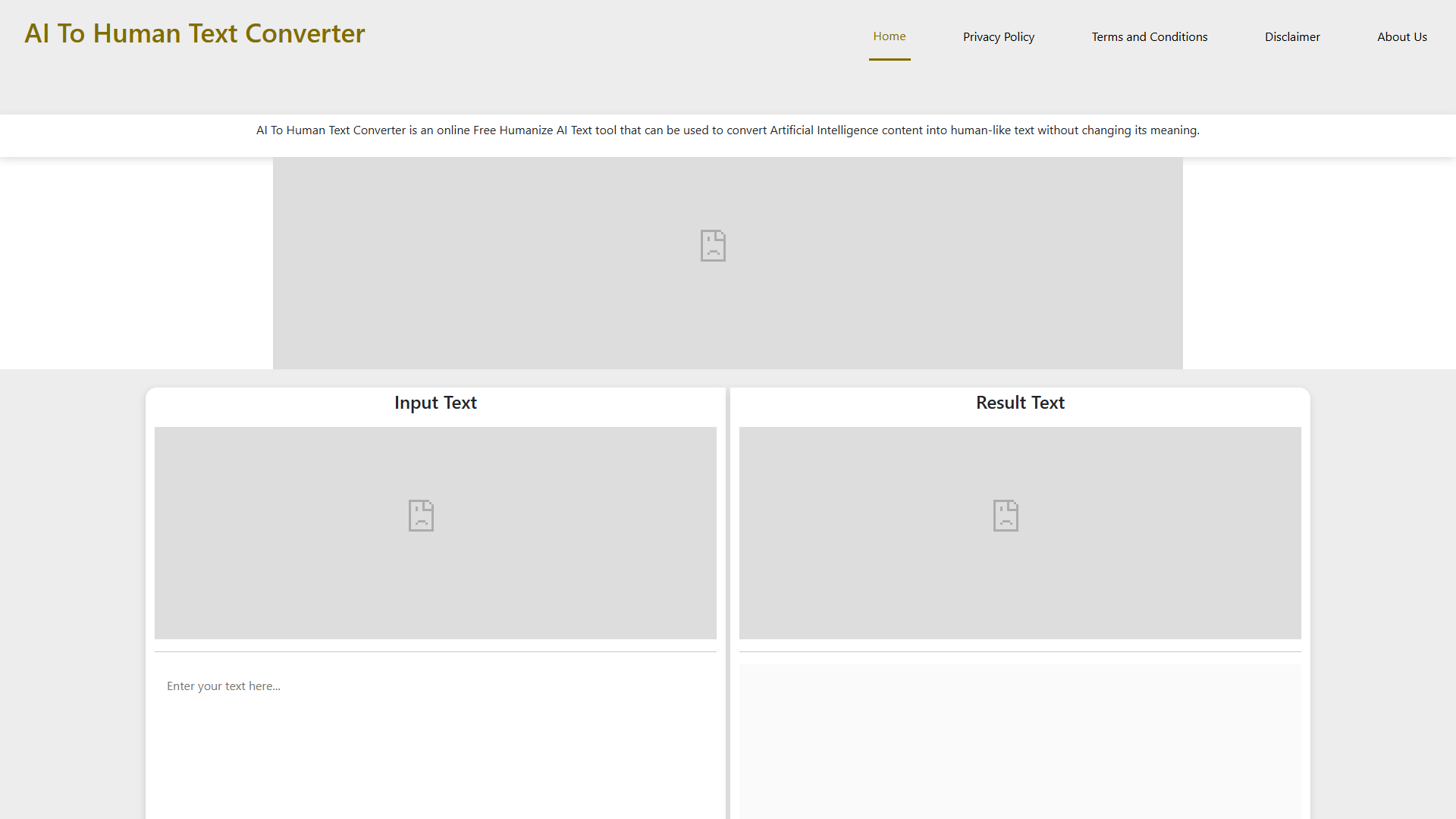Visit the About Us page

point(1402,36)
